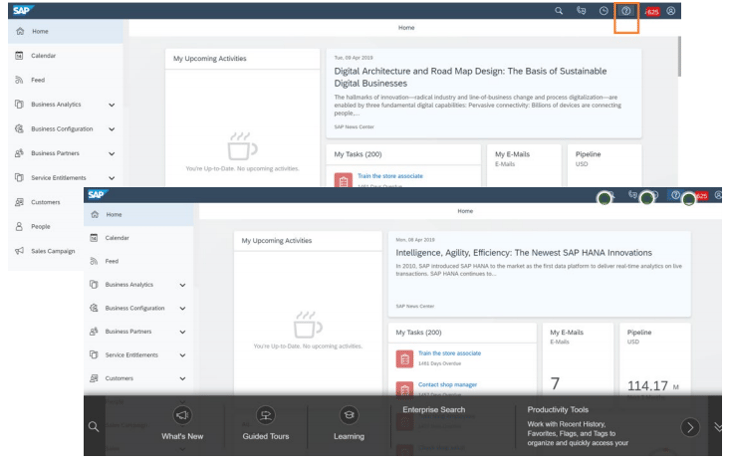Screen dimensions: 730x464
Task: Click next arrow button in help bar
Action: pos(690,427)
